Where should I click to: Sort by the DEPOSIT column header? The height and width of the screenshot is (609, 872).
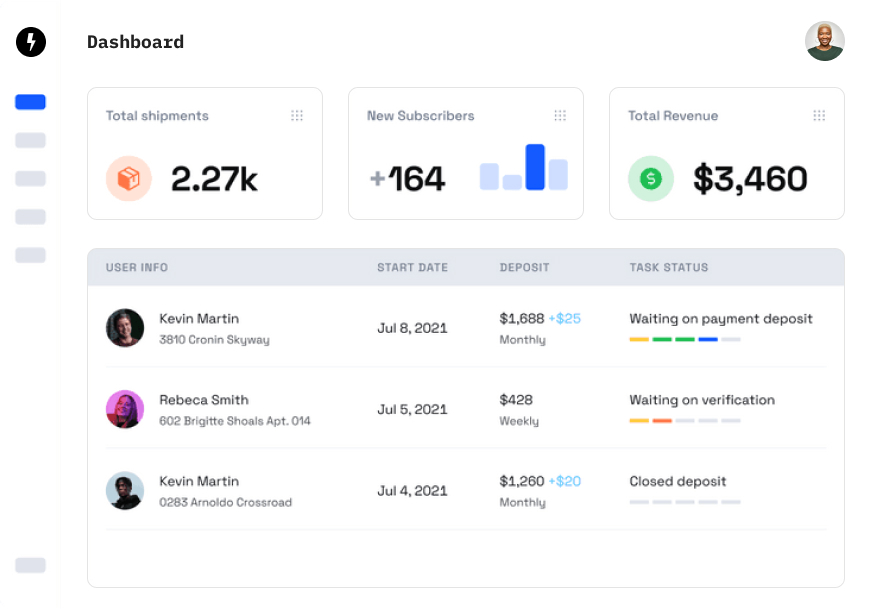(x=524, y=268)
